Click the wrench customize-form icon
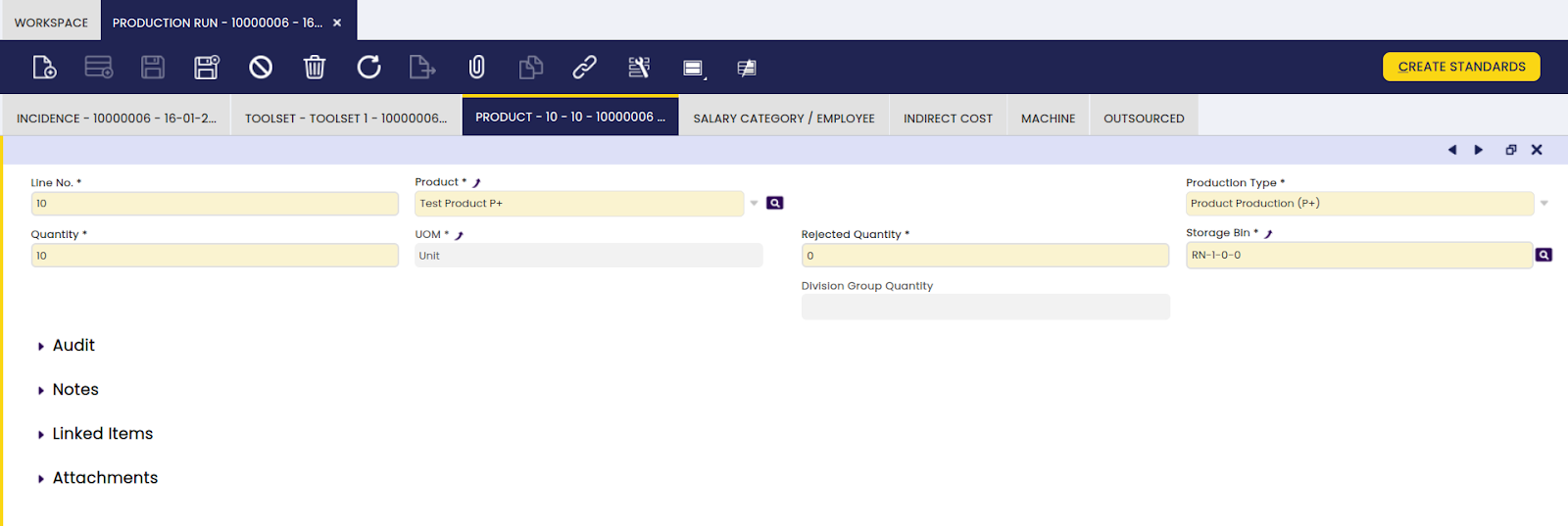 click(639, 68)
